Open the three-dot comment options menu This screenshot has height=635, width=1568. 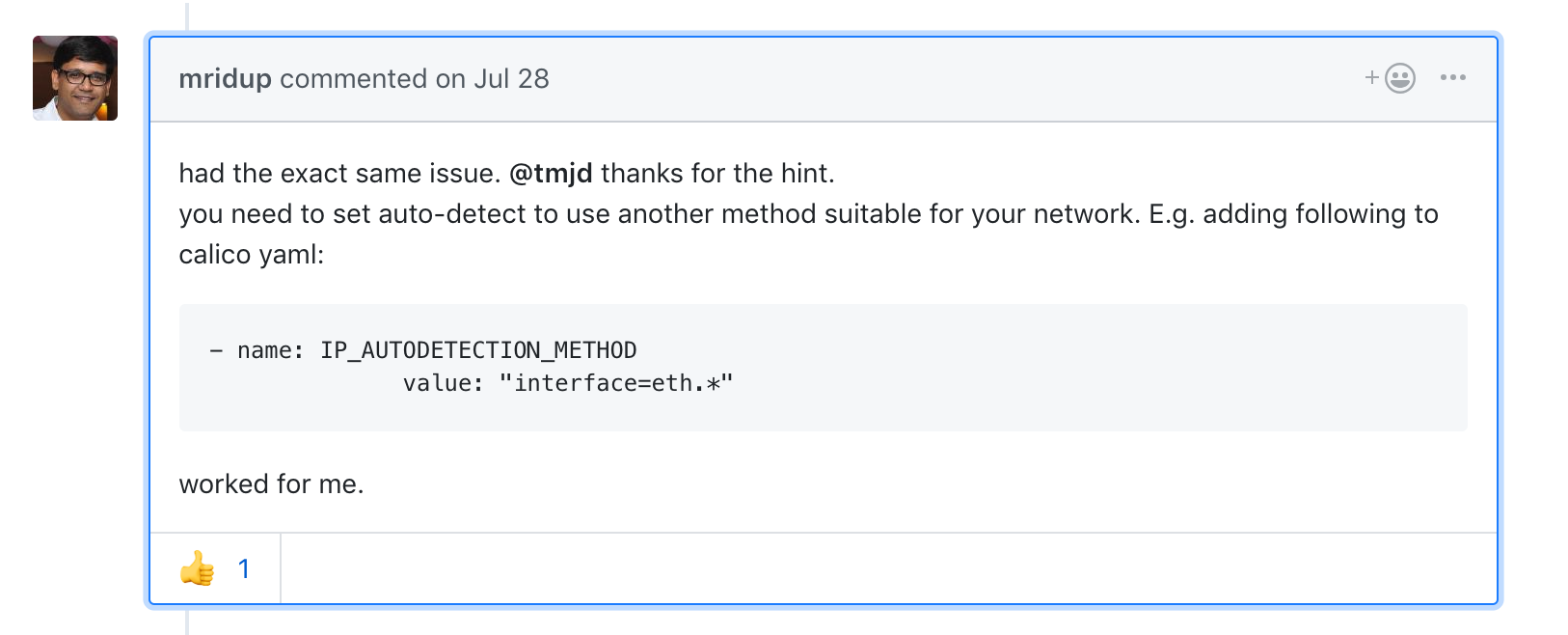(x=1452, y=78)
